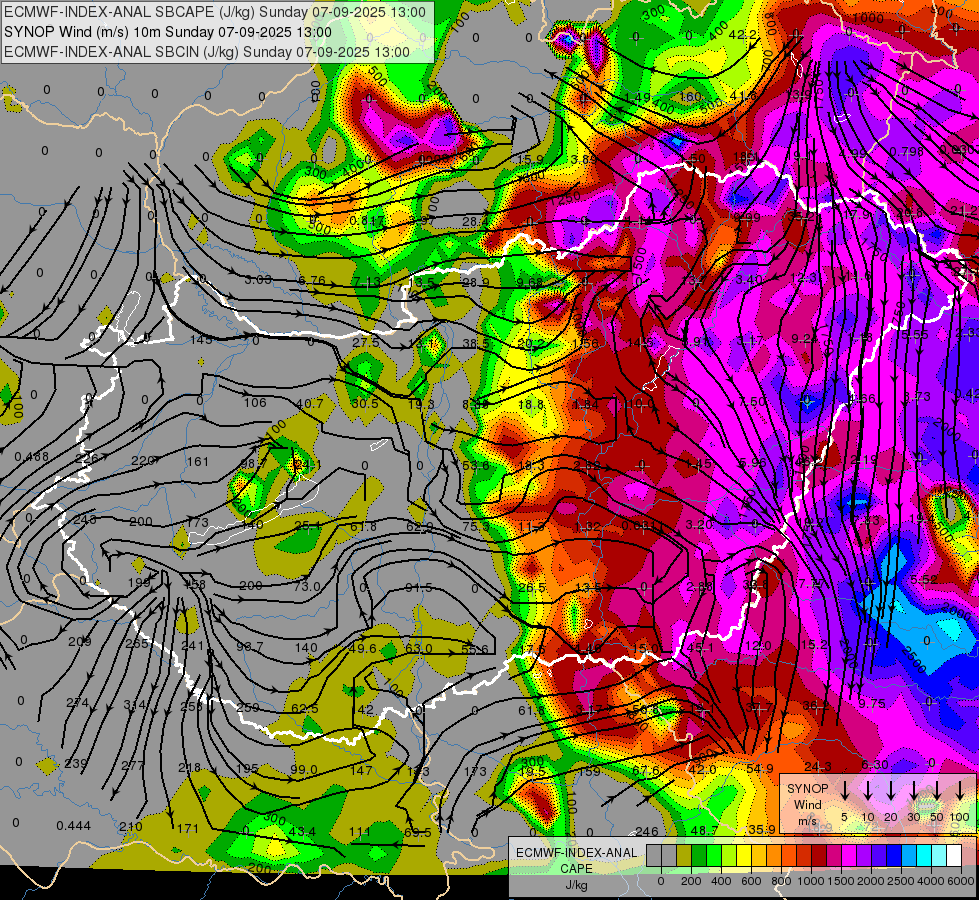
Task: Click the map value 99.0
Action: click(304, 769)
